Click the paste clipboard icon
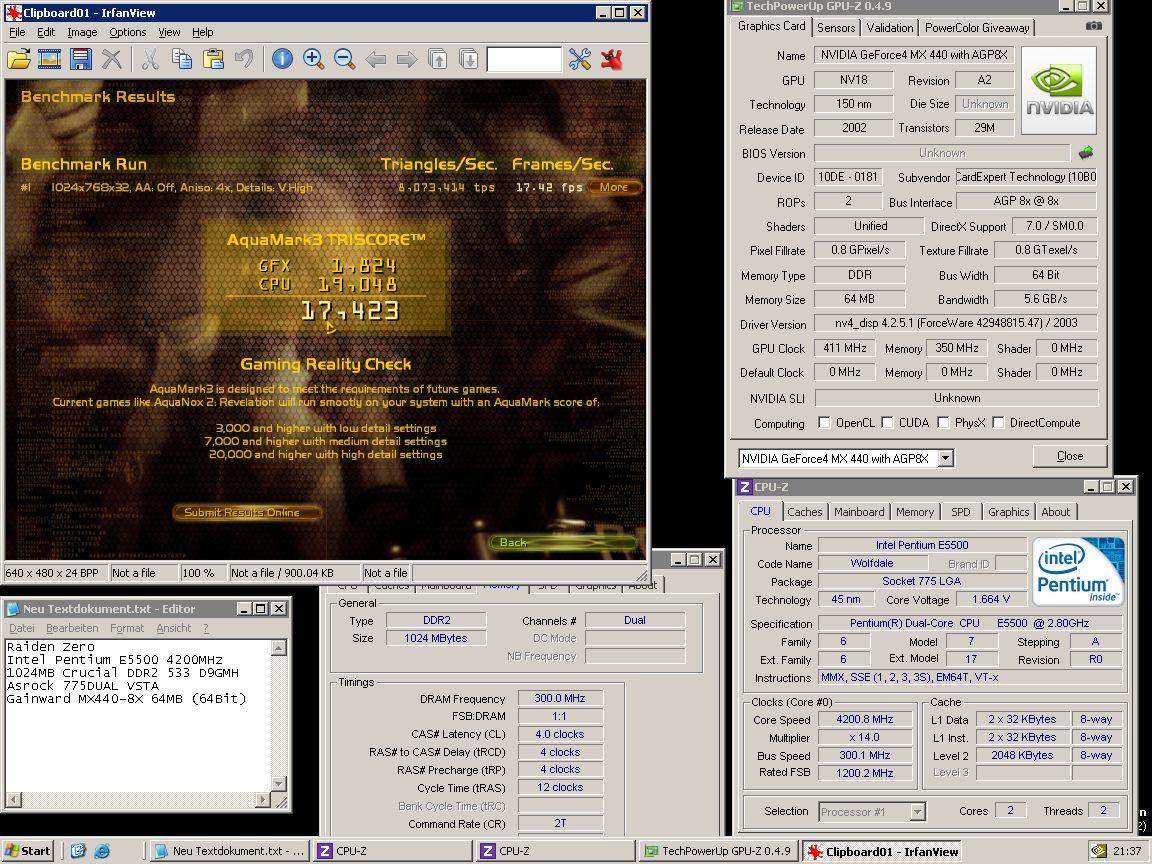The width and height of the screenshot is (1152, 864). click(213, 59)
